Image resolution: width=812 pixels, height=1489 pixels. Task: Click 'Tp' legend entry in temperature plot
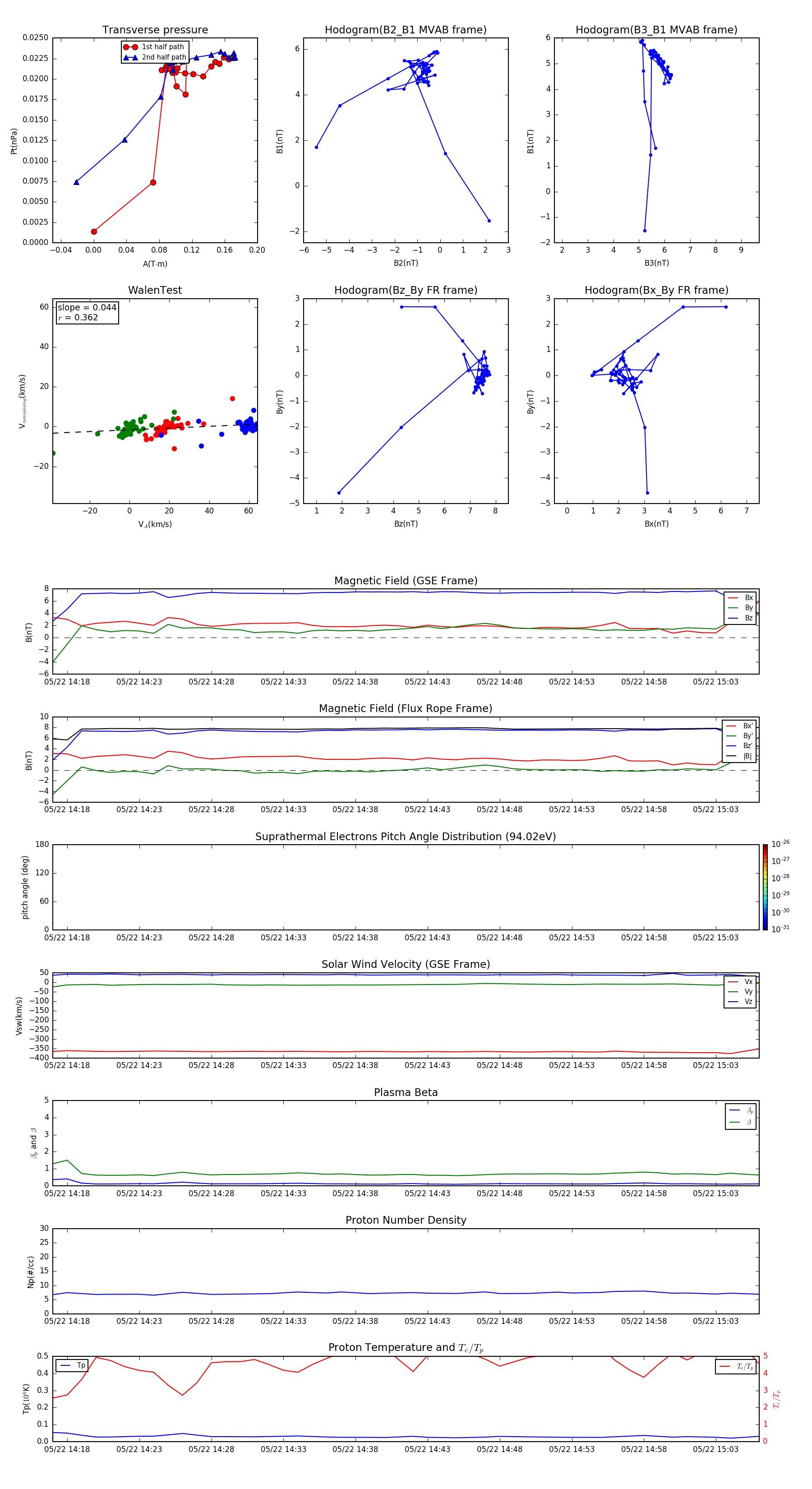coord(72,1365)
